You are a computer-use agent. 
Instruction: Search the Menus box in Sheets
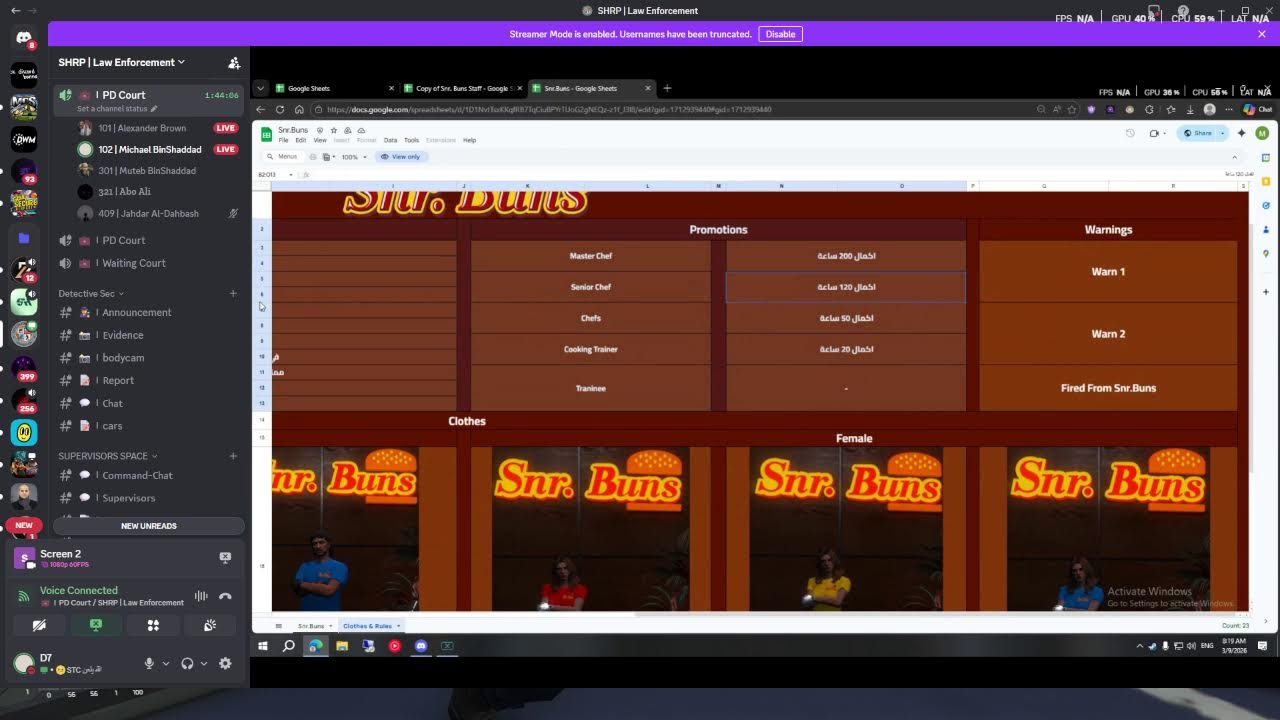(x=283, y=157)
